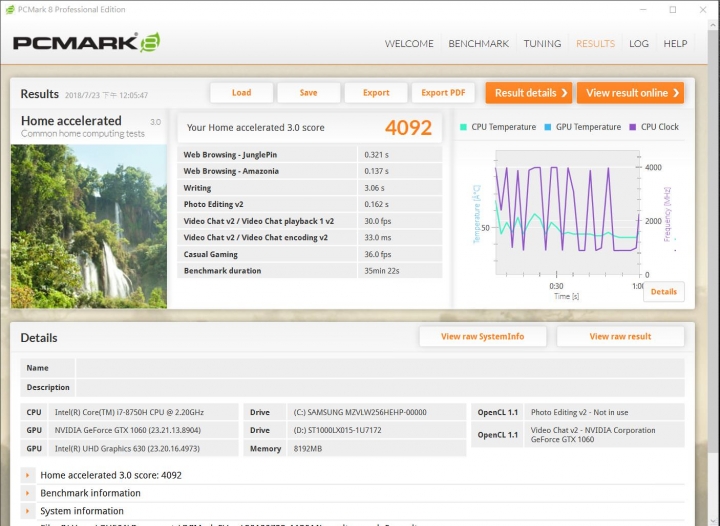720x526 pixels.
Task: Click the CPU Clock legend swatch
Action: pyautogui.click(x=633, y=127)
